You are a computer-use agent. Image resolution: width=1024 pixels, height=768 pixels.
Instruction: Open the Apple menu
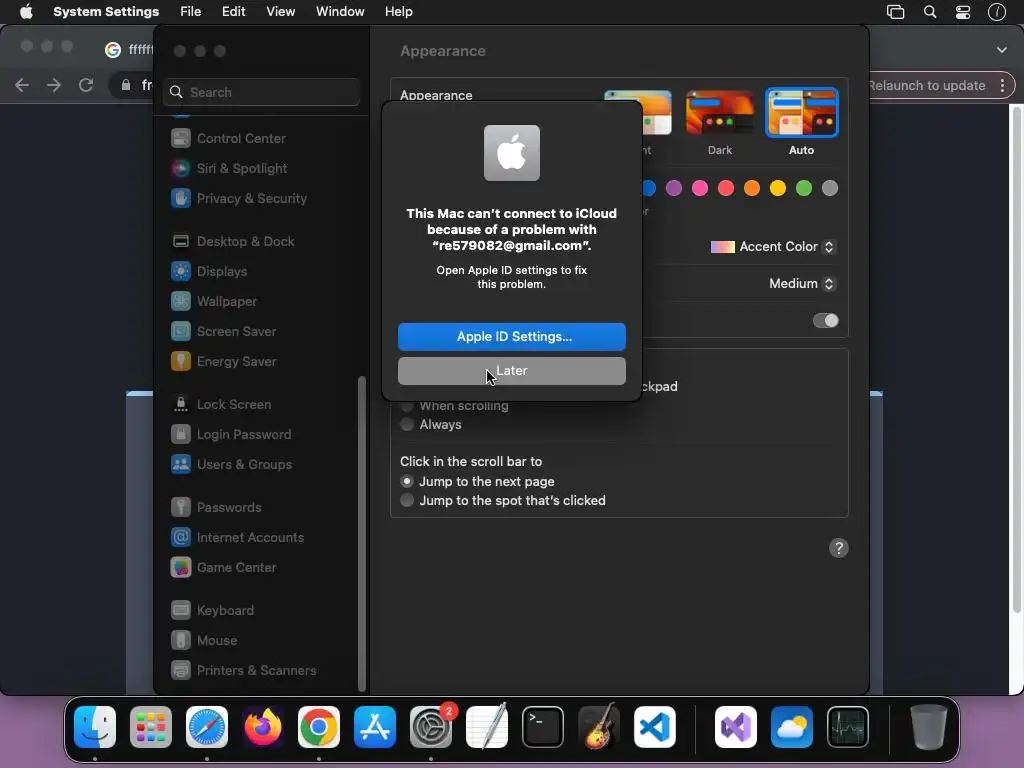(26, 12)
